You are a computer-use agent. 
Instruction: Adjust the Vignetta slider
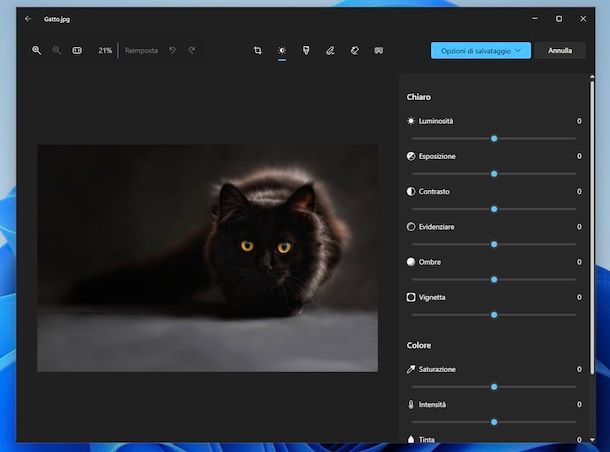494,315
